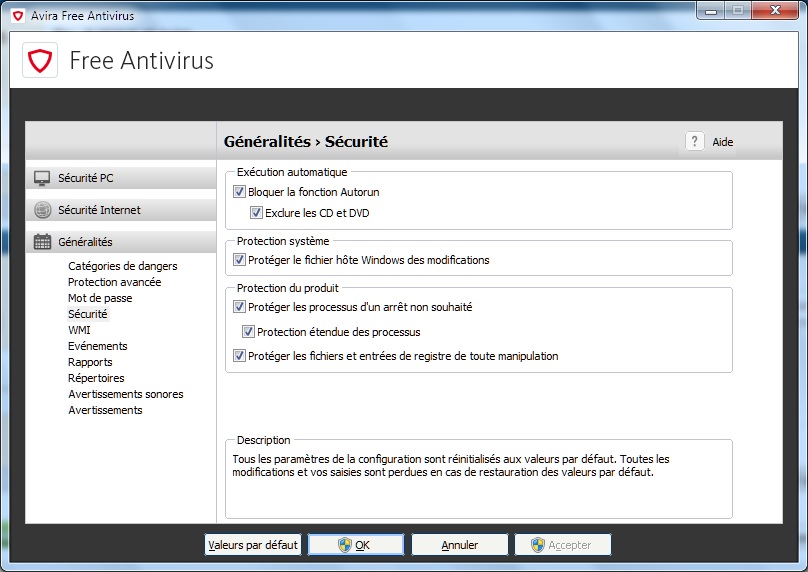This screenshot has height=572, width=808.
Task: Uncheck Exclure les CD et DVD
Action: coord(256,212)
